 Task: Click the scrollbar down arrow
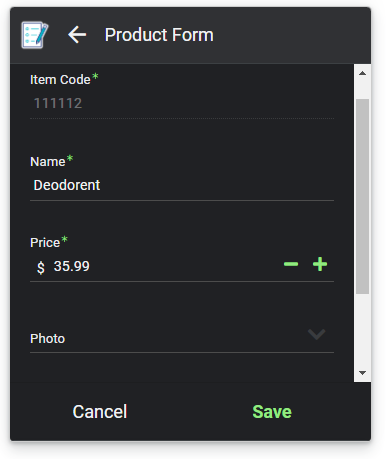coord(362,373)
